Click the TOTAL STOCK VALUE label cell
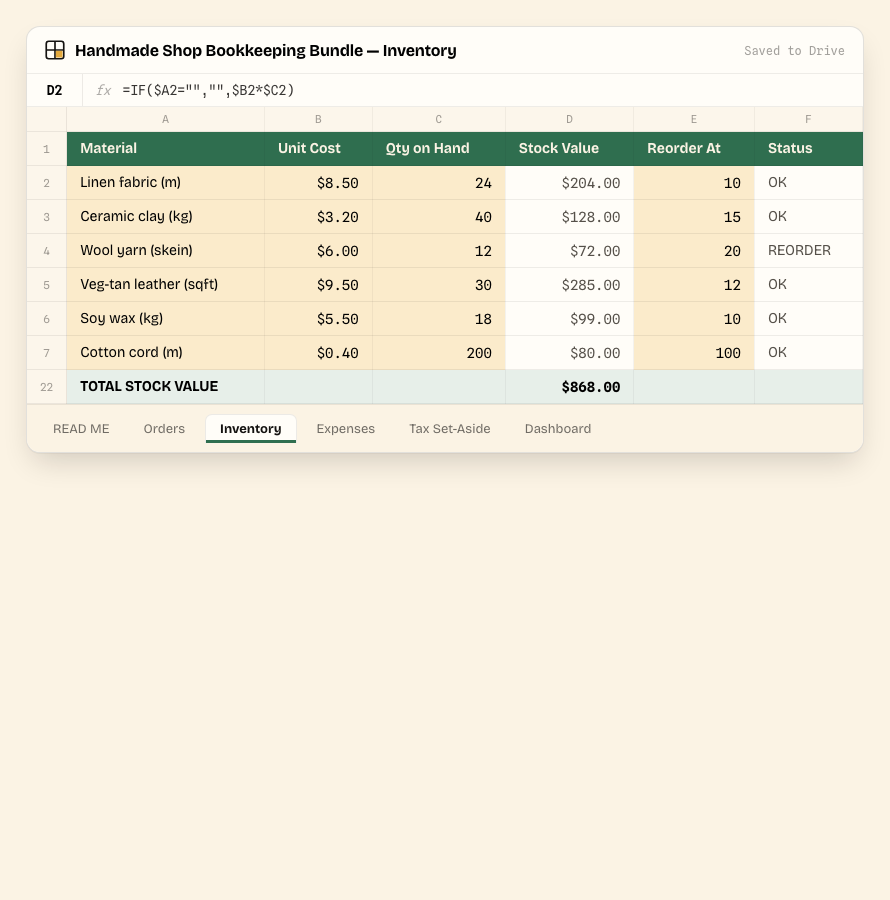890x900 pixels. (x=165, y=387)
